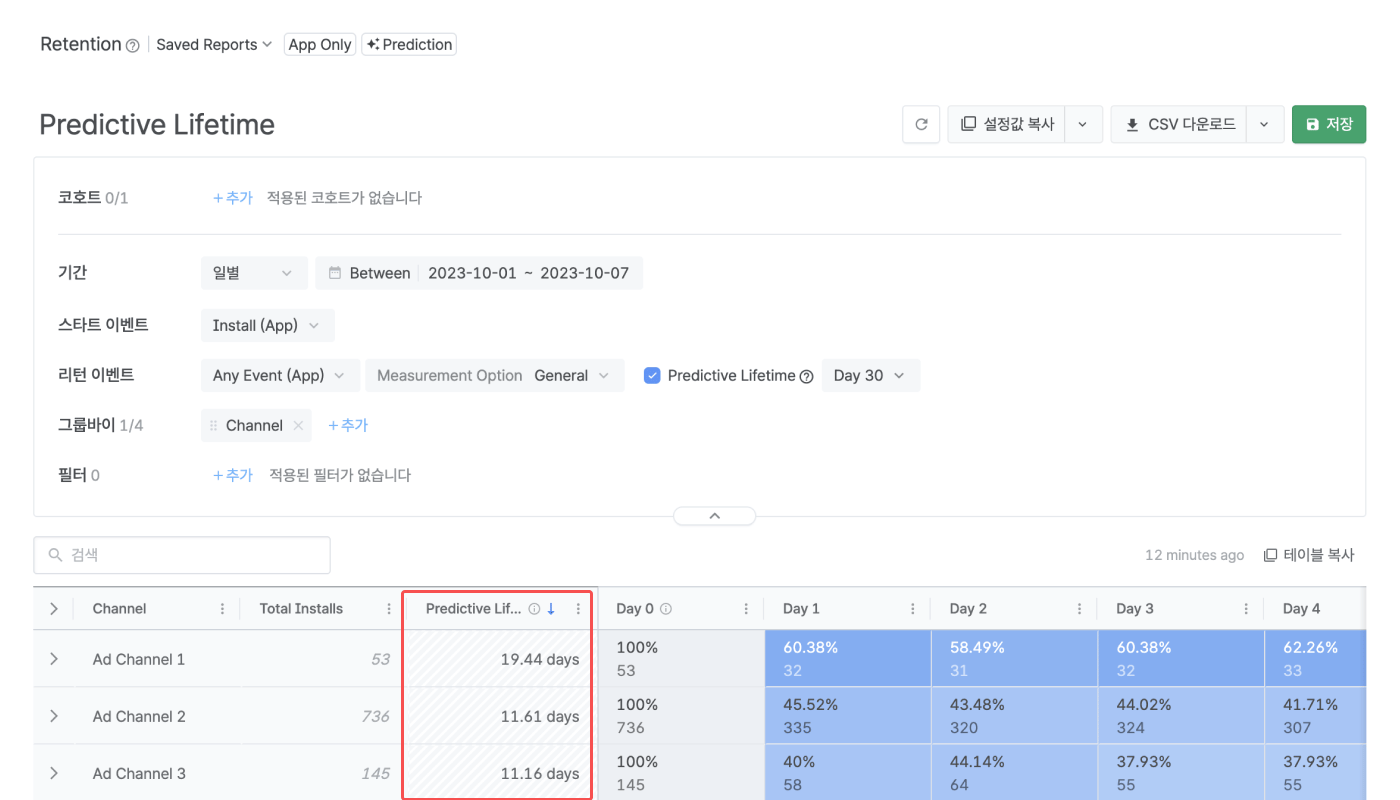Click the 테이블 복사 copy table button
The image size is (1400, 800).
1309,555
